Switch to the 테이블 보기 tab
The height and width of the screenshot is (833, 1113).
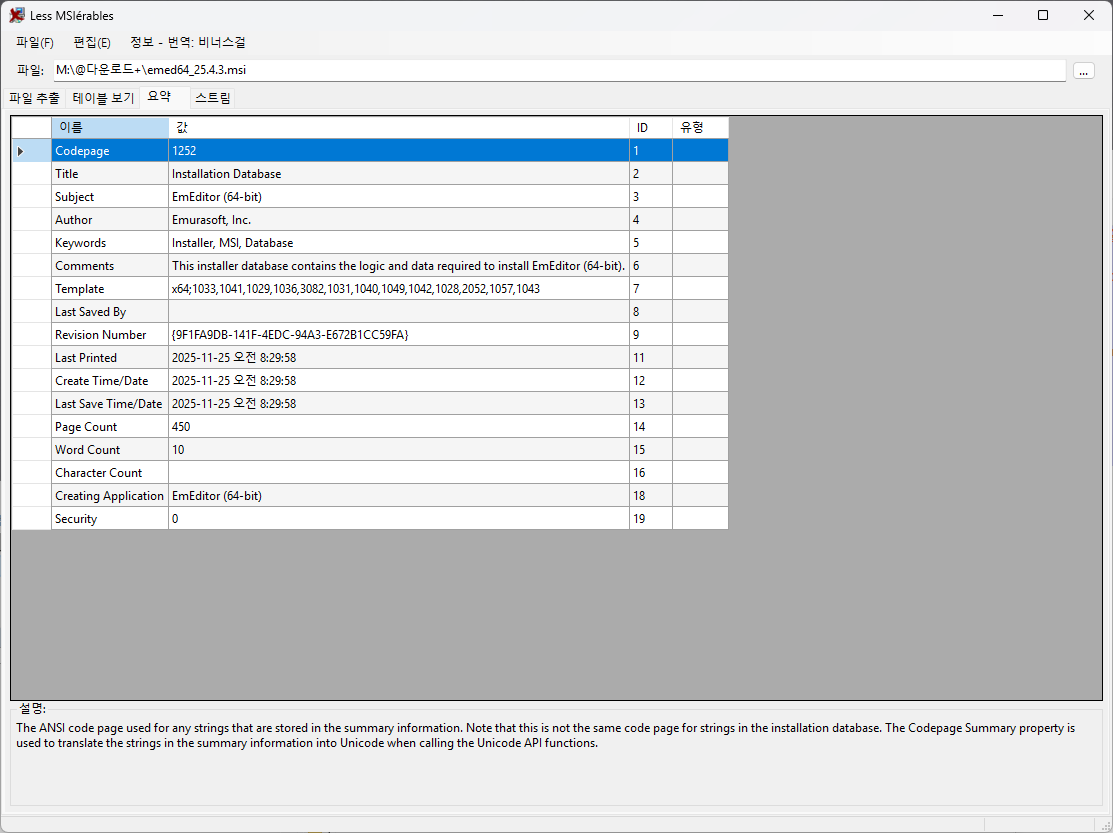coord(103,98)
